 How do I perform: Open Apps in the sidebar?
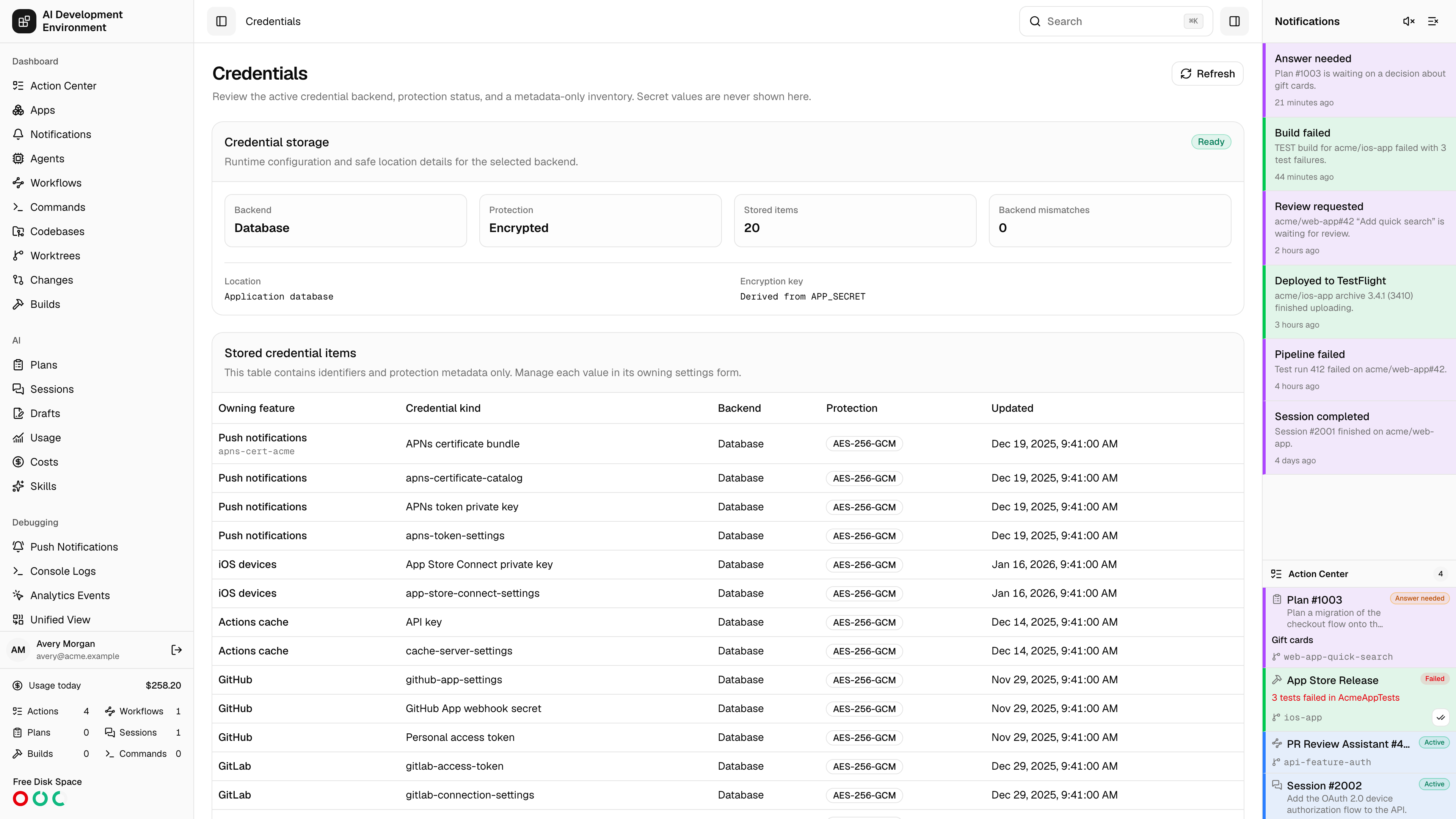(x=97, y=110)
